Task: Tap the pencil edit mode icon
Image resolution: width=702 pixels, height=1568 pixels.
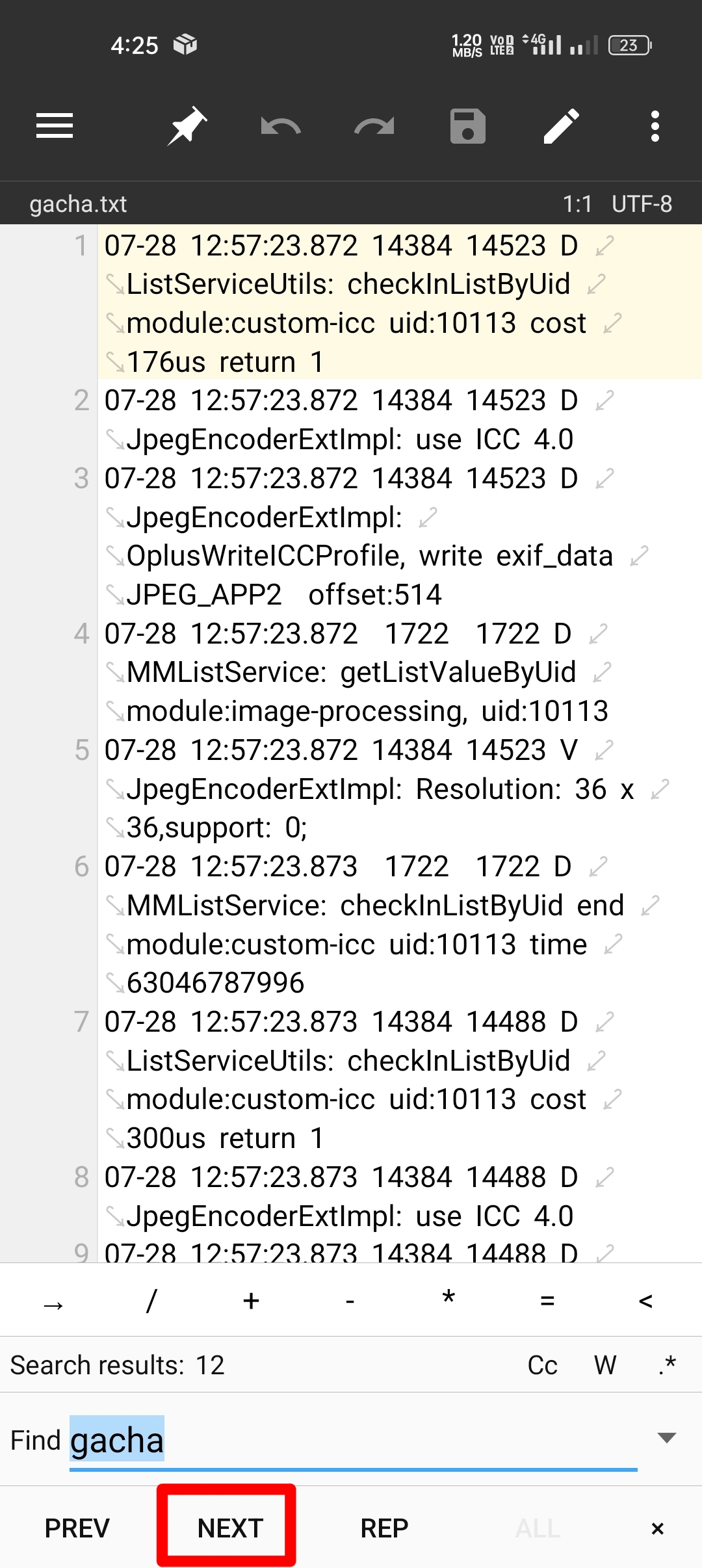Action: (x=562, y=126)
